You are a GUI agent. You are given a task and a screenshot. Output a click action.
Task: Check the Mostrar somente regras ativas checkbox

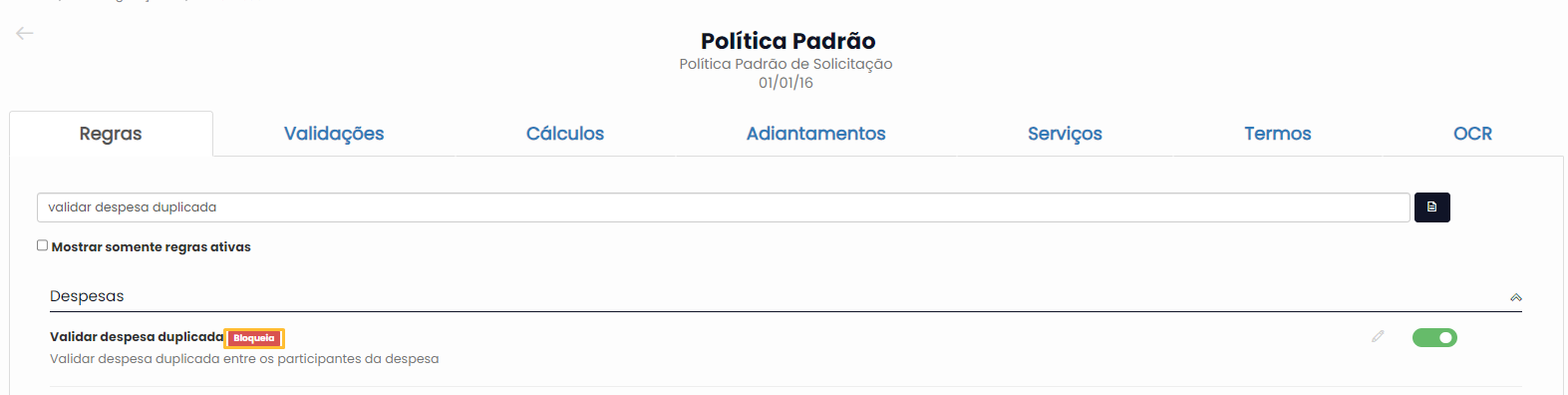tap(42, 245)
